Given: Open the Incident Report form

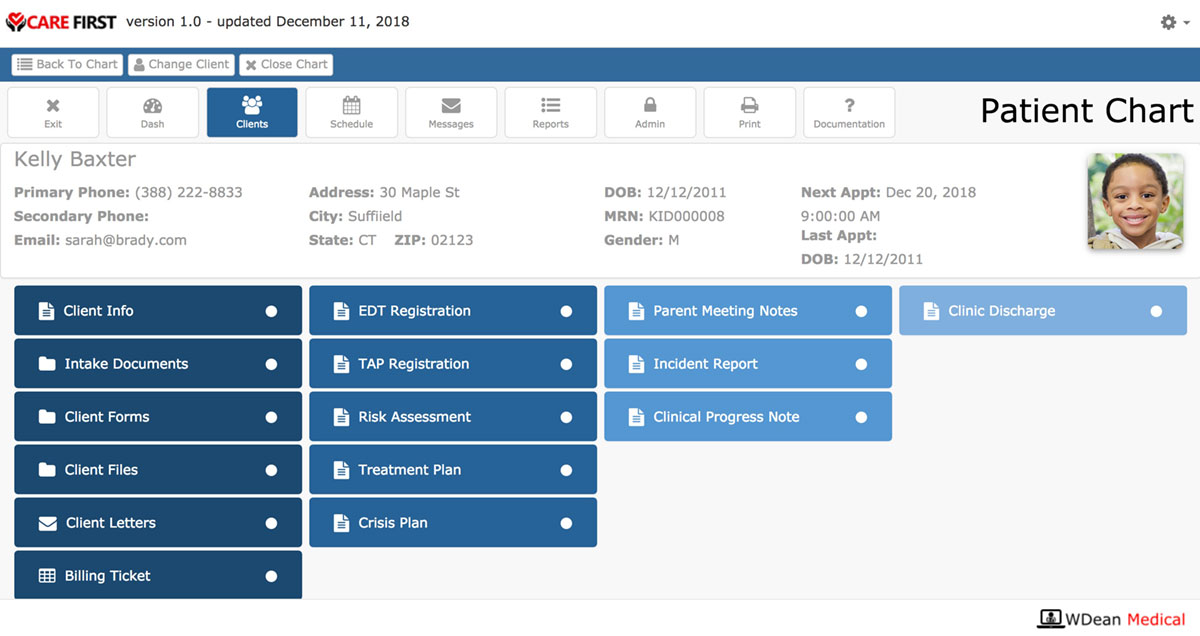Looking at the screenshot, I should (748, 364).
